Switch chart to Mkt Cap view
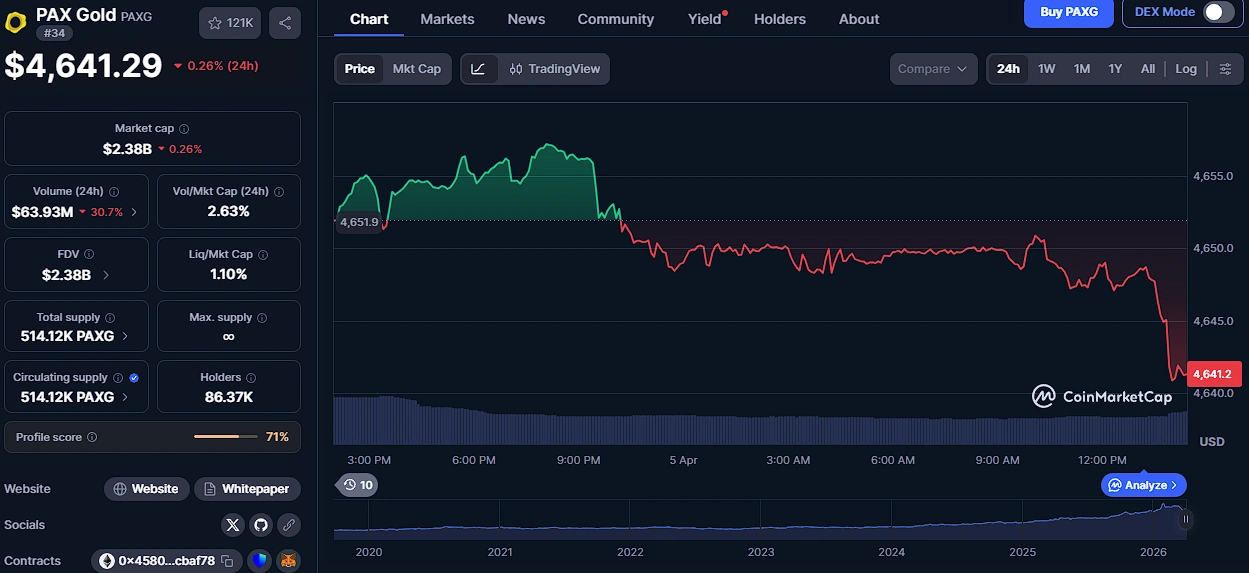 pos(416,69)
